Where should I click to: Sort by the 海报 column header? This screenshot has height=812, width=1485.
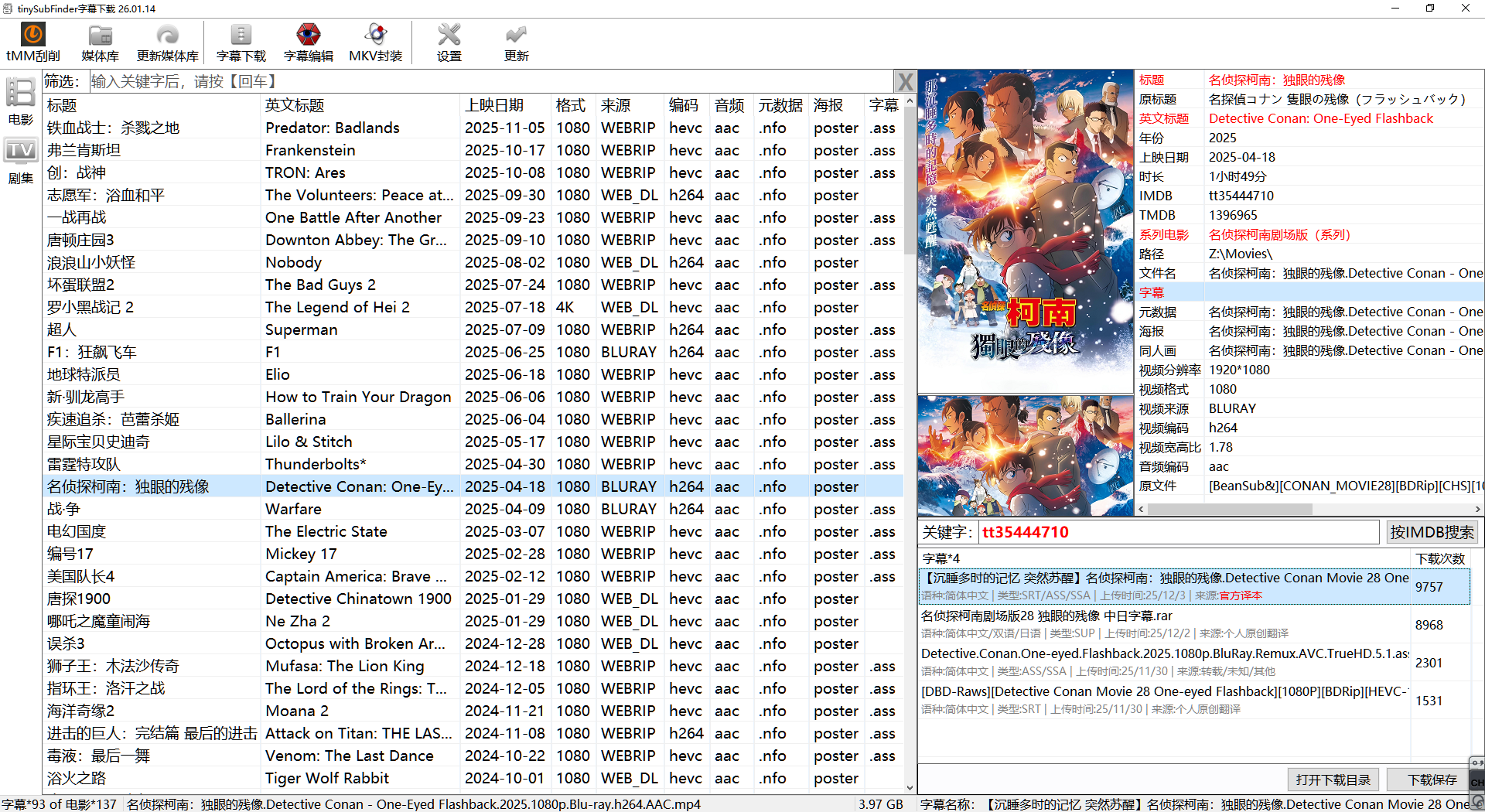click(x=838, y=105)
